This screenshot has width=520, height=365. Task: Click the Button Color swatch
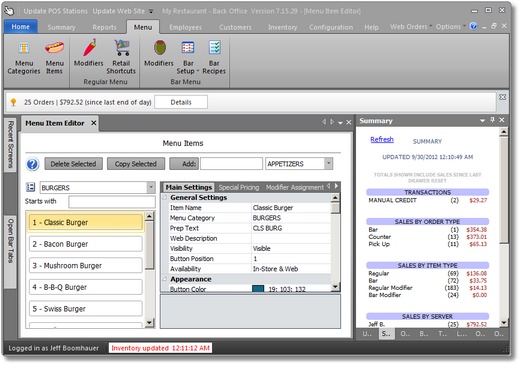tap(258, 289)
